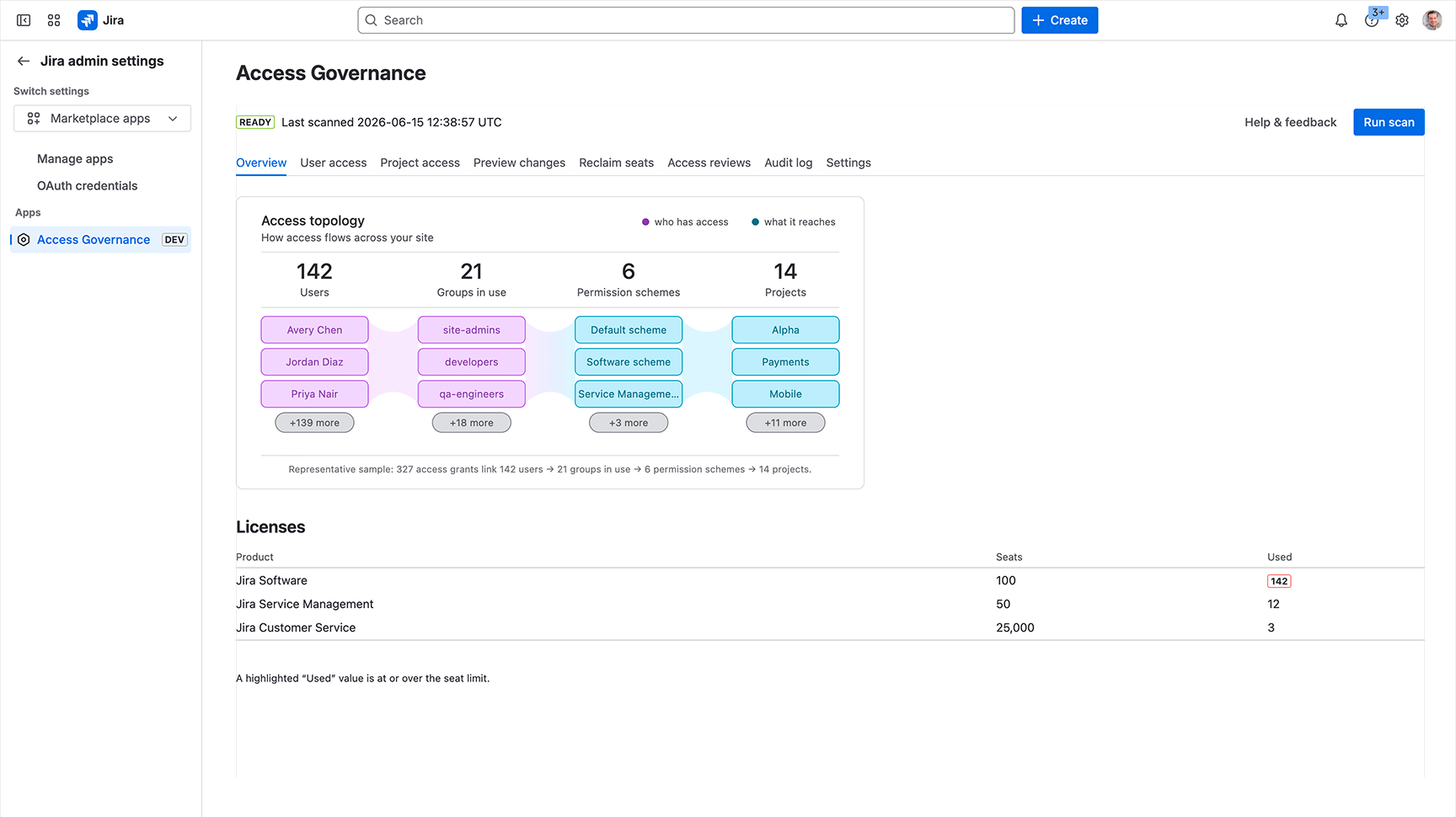1456x817 pixels.
Task: Click the Marketplace apps grid icon
Action: pyautogui.click(x=34, y=119)
